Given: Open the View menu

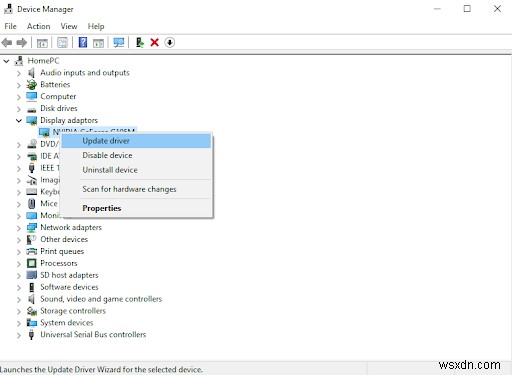Looking at the screenshot, I should pyautogui.click(x=69, y=26).
